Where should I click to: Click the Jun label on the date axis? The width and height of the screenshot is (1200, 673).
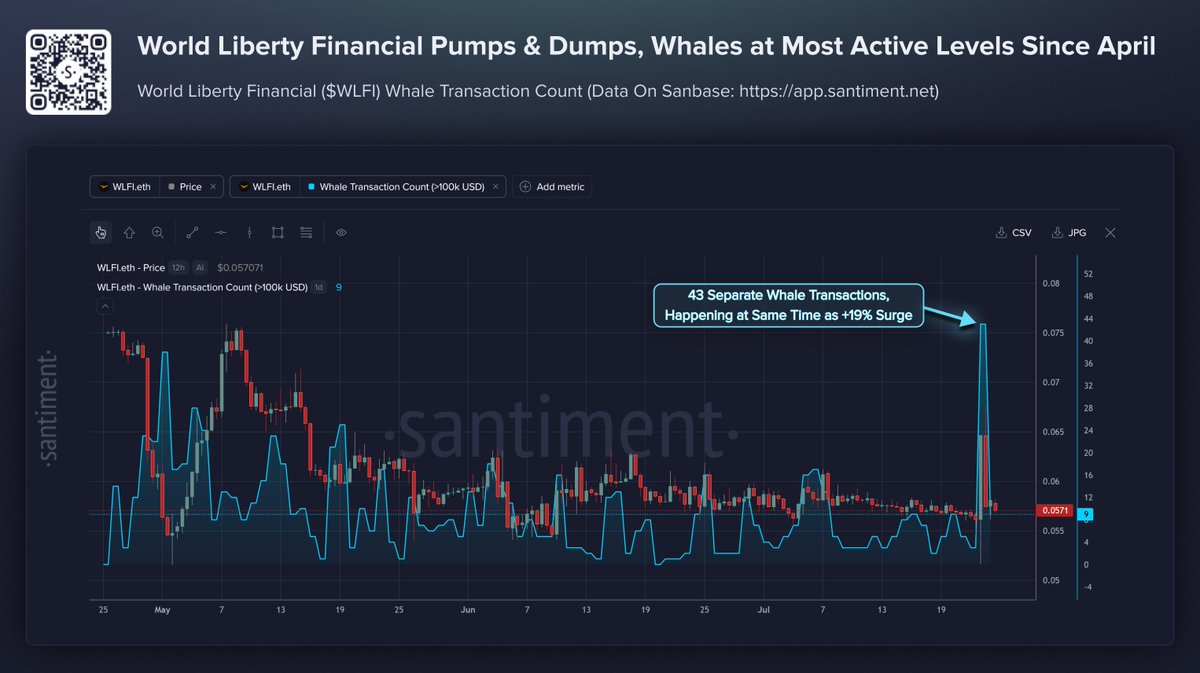[x=467, y=609]
